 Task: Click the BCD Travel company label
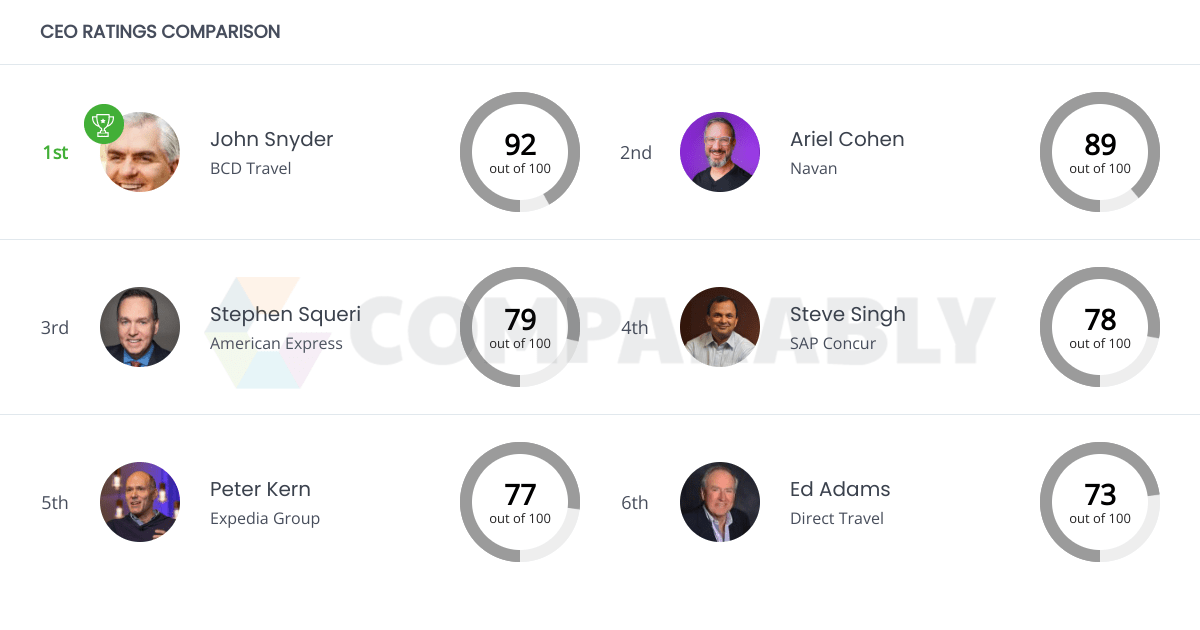coord(250,168)
